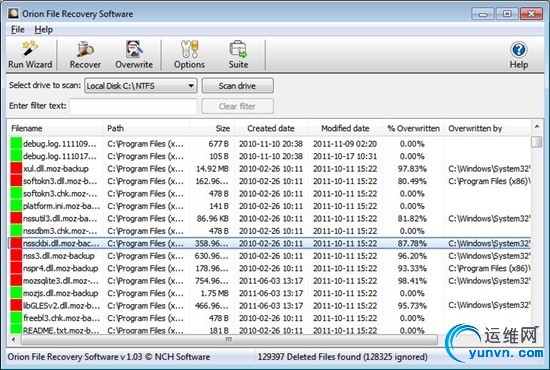The width and height of the screenshot is (550, 370).
Task: Click green status icon for nssdbm3.chk.moz row
Action: (x=16, y=231)
